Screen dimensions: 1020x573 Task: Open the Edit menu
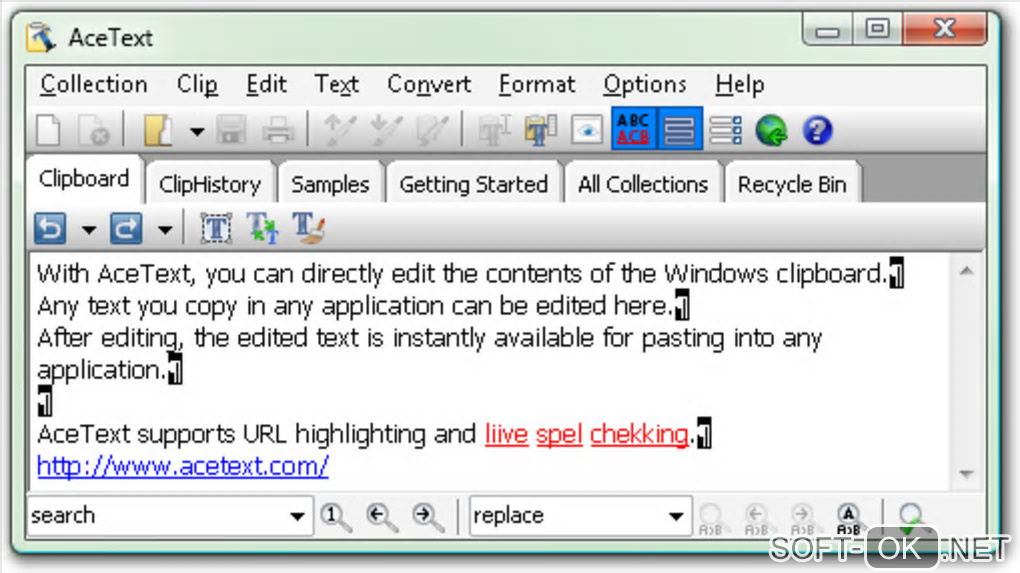pos(266,85)
